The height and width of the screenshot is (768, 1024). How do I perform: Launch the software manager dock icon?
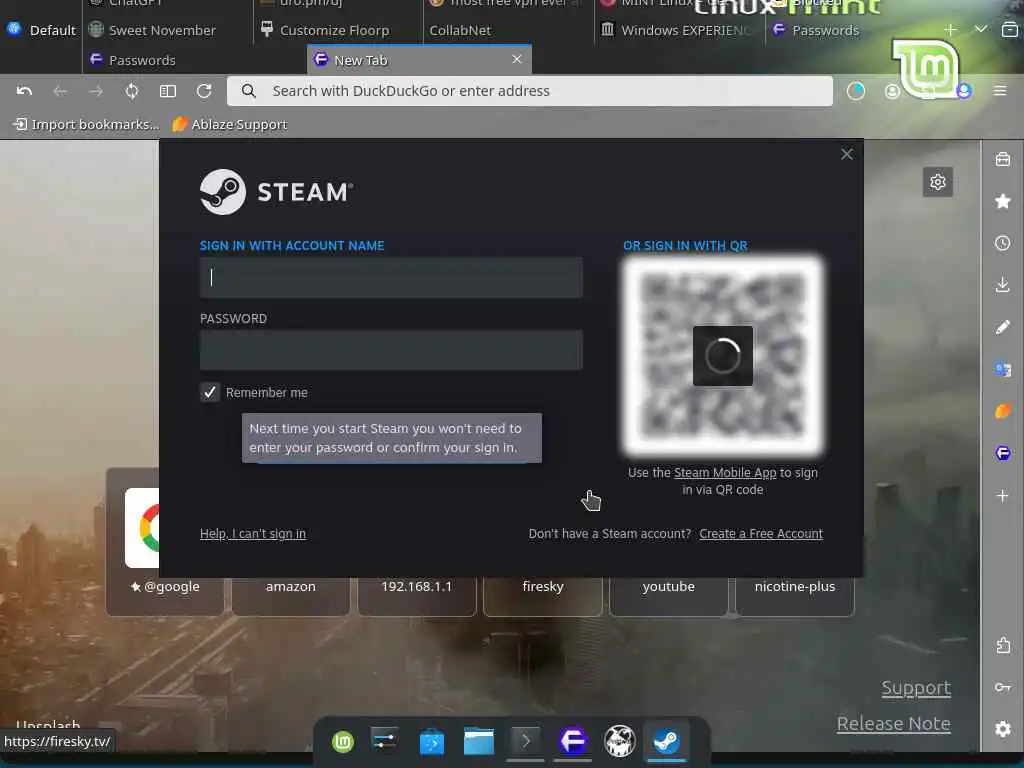pos(431,741)
